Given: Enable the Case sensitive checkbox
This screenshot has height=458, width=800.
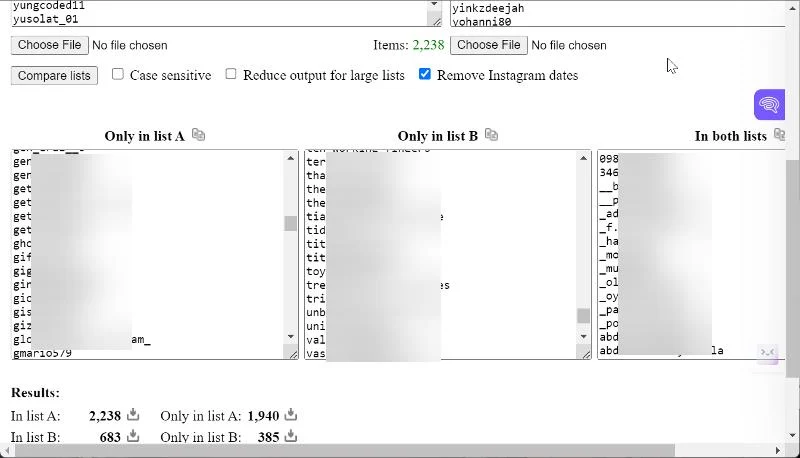Looking at the screenshot, I should coord(118,74).
